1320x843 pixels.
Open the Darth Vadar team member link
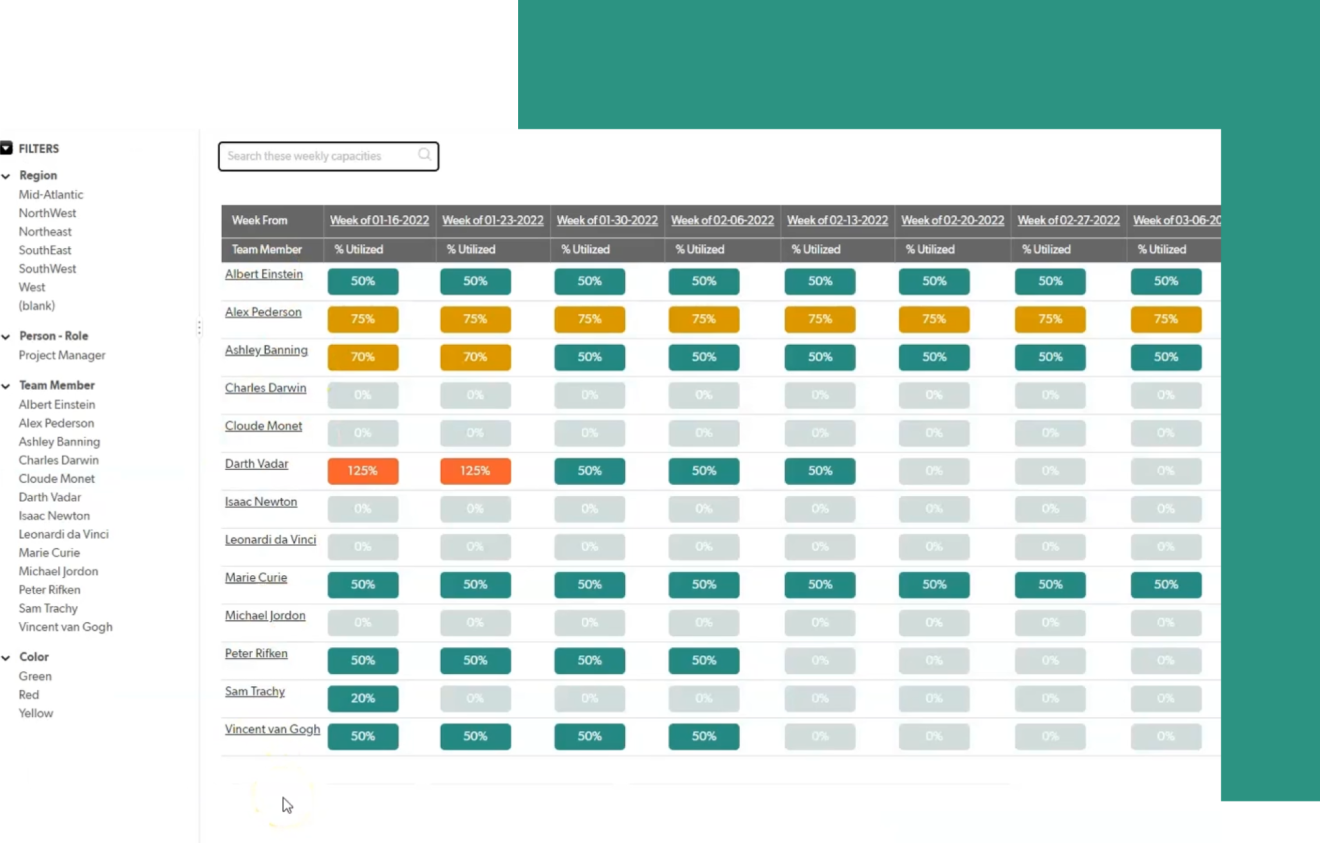(256, 463)
